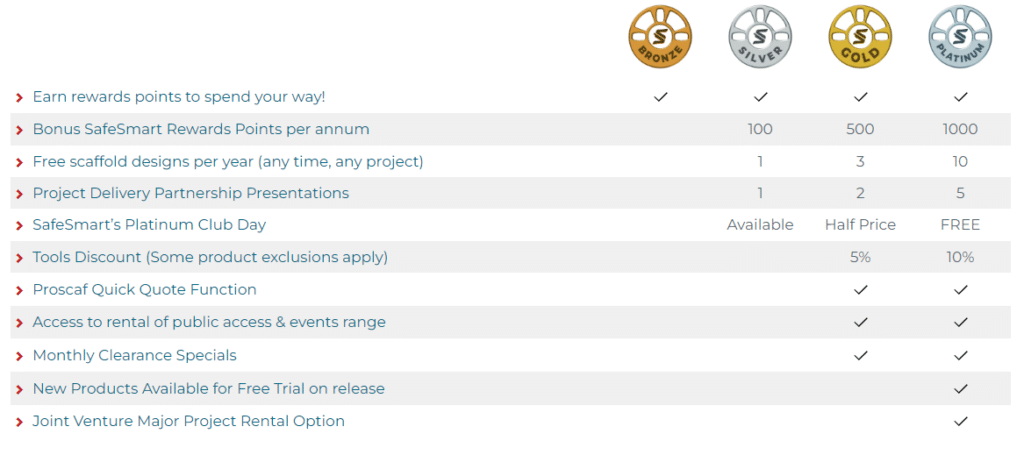Click Gold checkmark for Monthly Clearance Specials

click(860, 356)
